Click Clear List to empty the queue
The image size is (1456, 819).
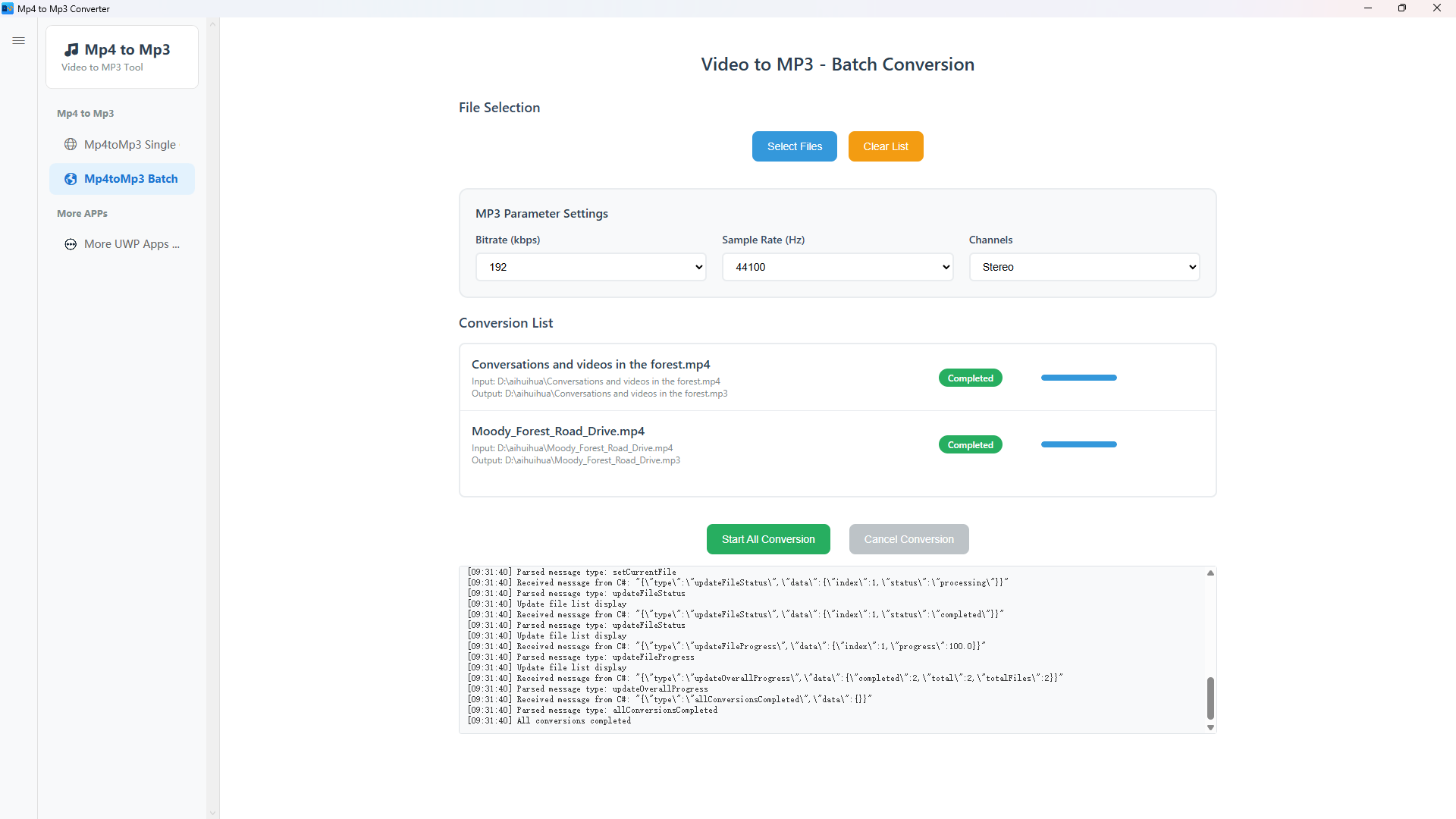click(x=885, y=146)
